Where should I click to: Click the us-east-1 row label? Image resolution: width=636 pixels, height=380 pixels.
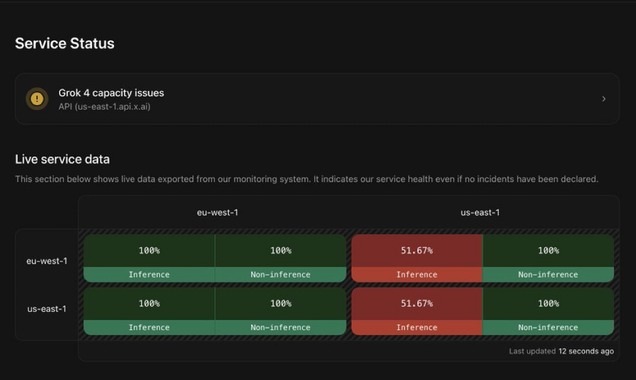pos(47,309)
